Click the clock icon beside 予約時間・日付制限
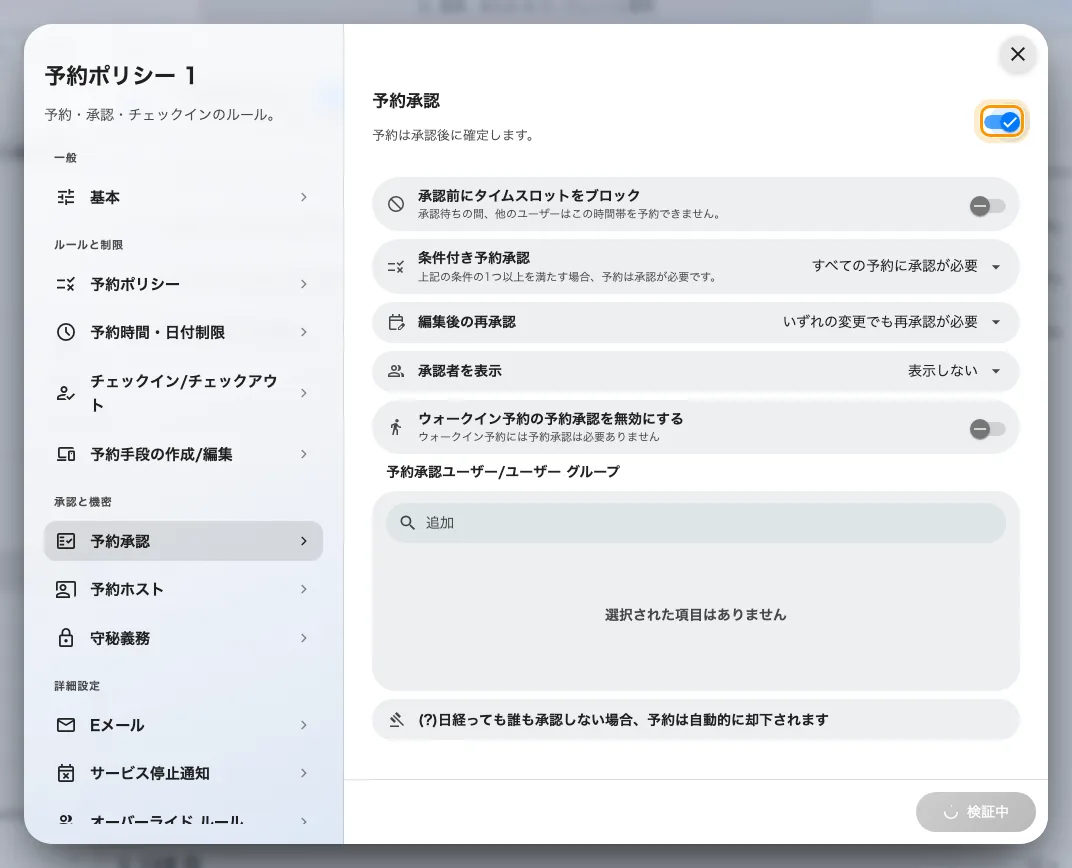This screenshot has height=868, width=1072. (x=66, y=332)
